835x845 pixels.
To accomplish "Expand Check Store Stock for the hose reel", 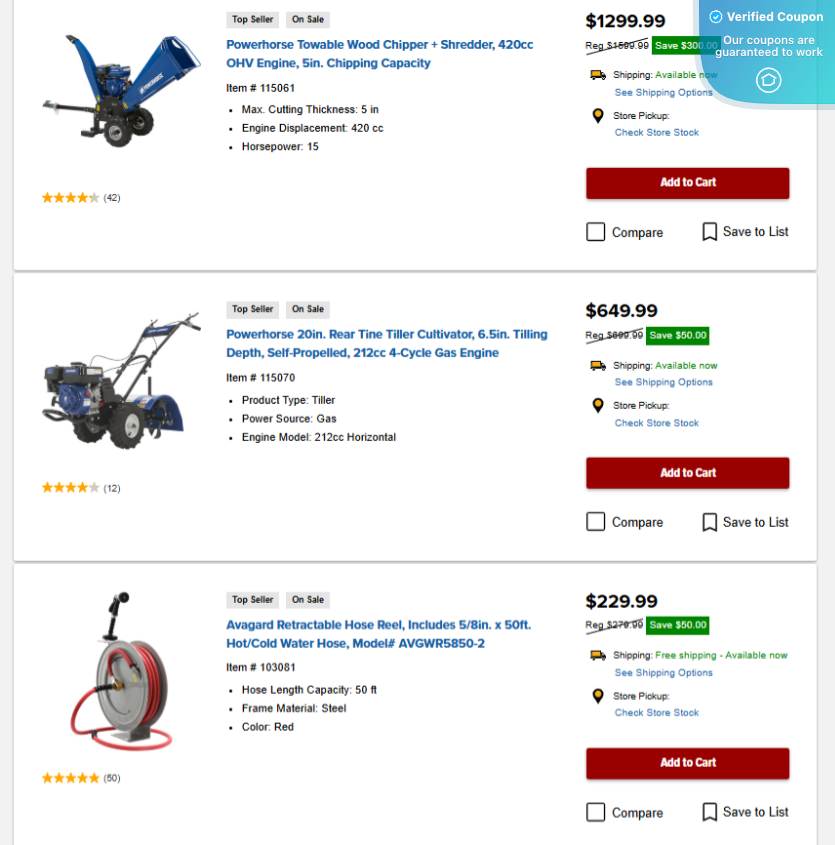I will pyautogui.click(x=656, y=712).
